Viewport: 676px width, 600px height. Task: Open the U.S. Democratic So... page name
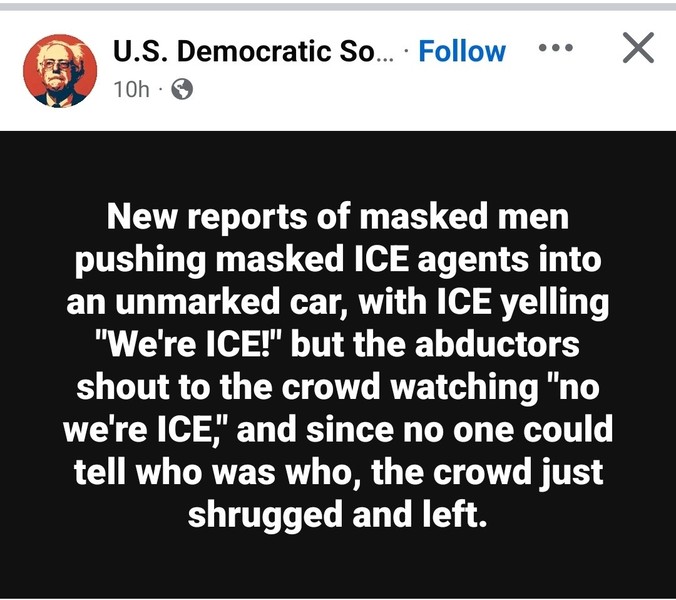click(x=254, y=51)
